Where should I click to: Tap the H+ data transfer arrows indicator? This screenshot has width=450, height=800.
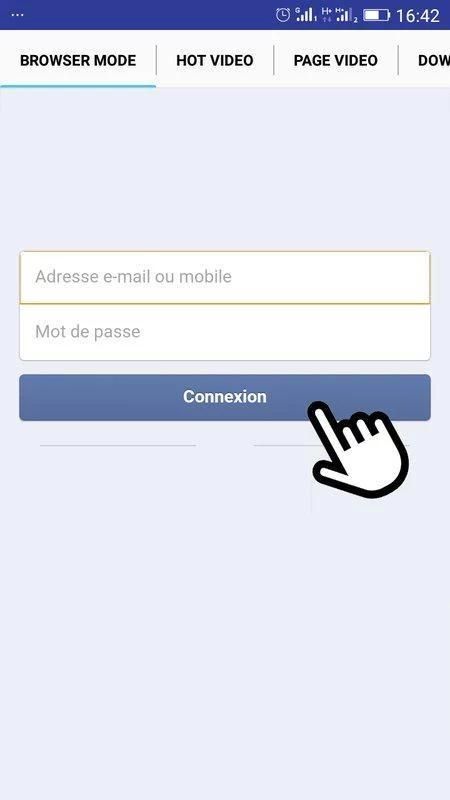[x=326, y=14]
